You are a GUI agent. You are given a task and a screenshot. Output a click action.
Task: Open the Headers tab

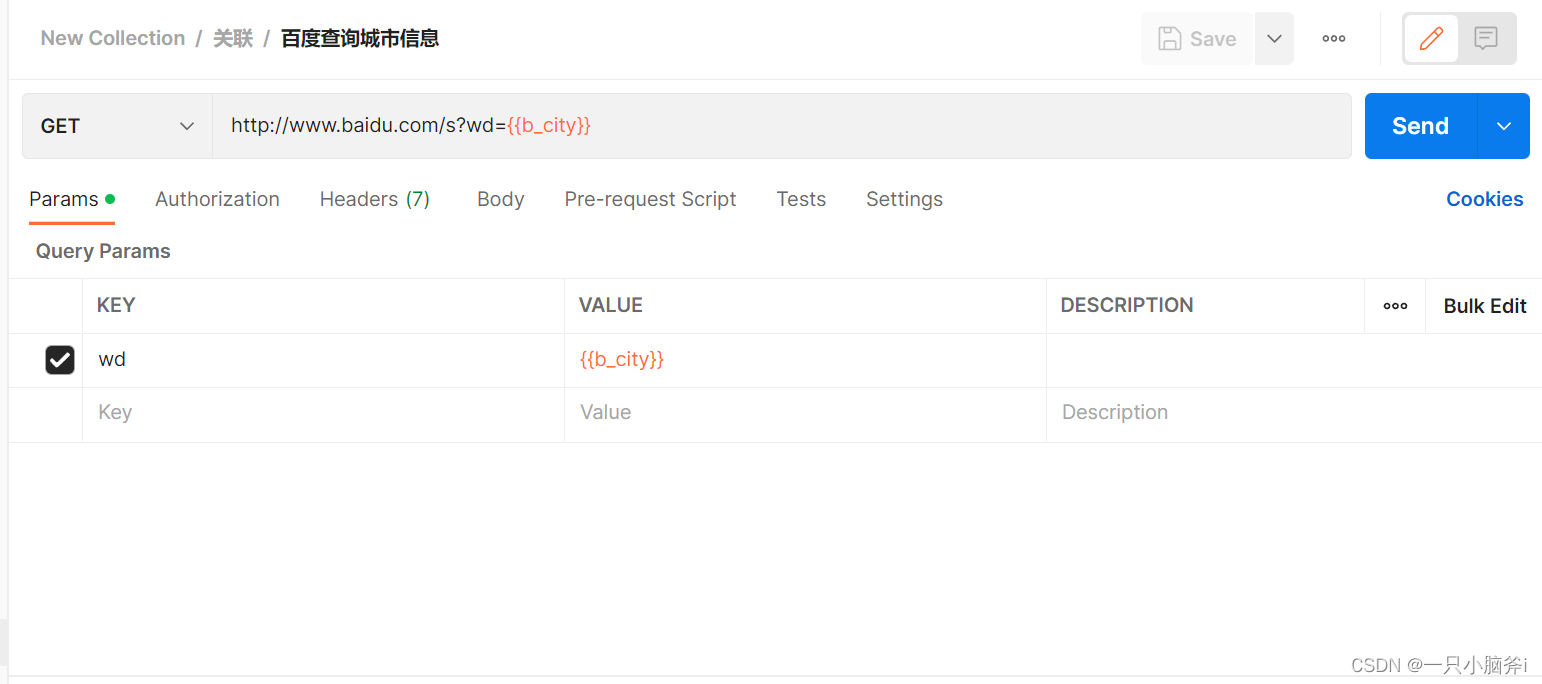tap(374, 199)
